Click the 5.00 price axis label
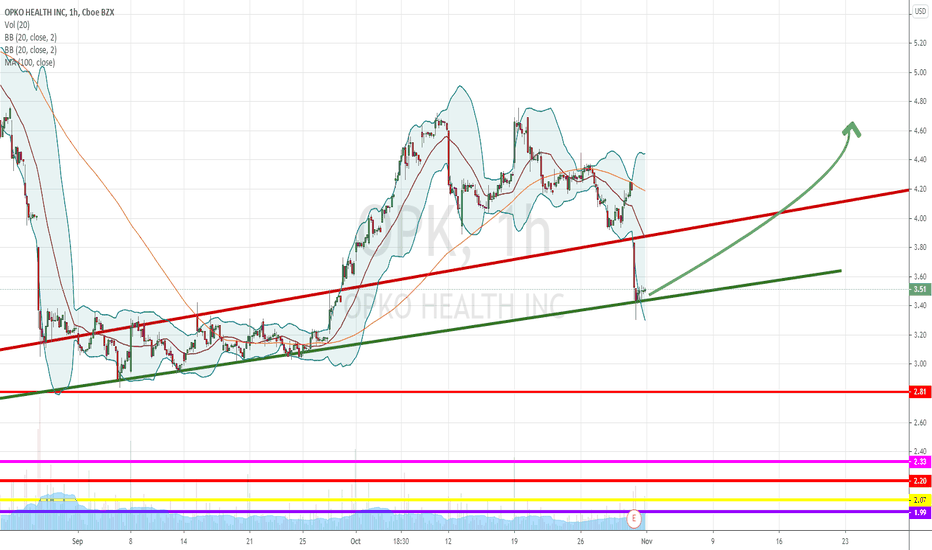932x550 pixels. [920, 73]
